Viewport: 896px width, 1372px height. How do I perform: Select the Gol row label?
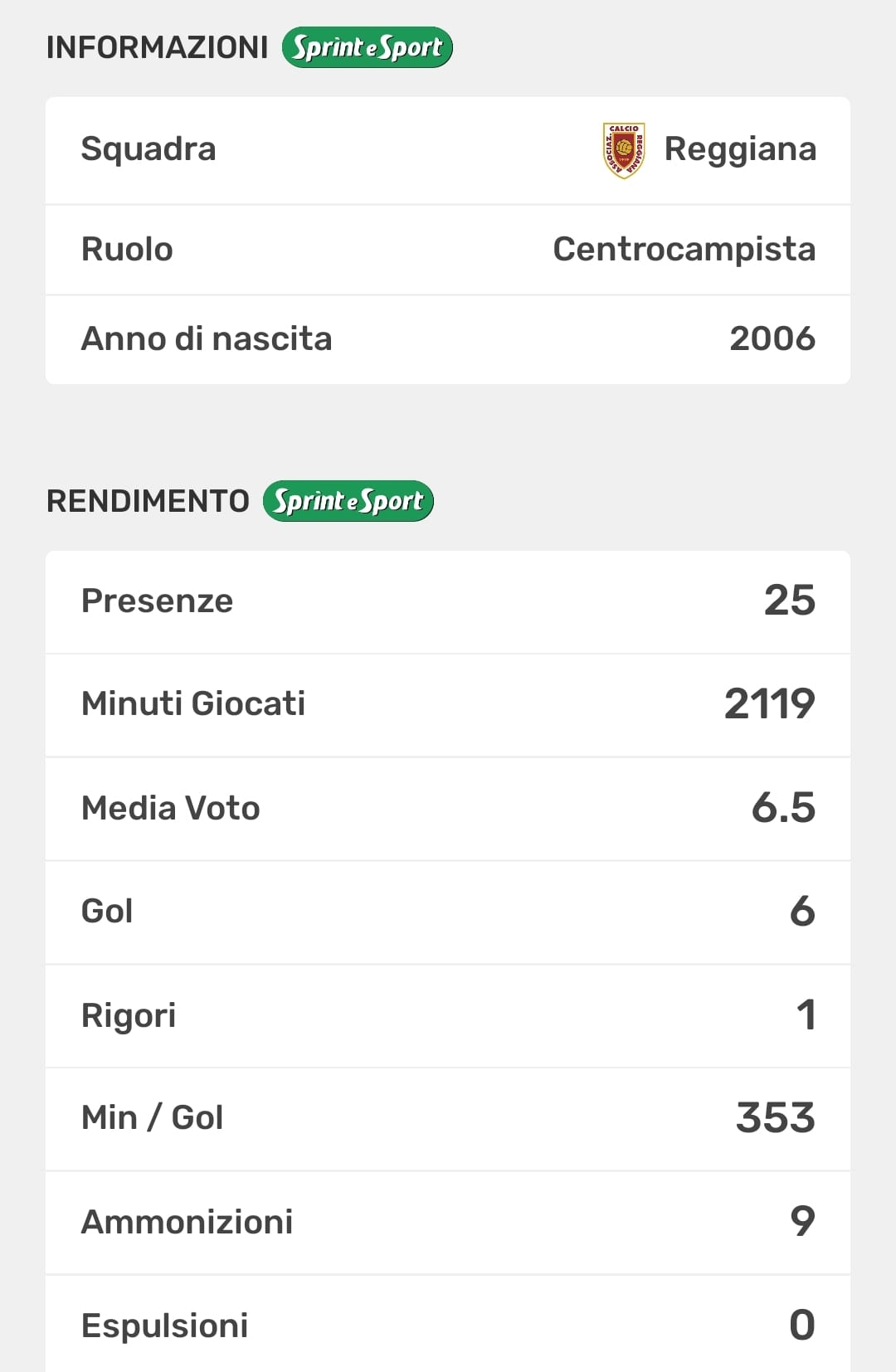(107, 911)
